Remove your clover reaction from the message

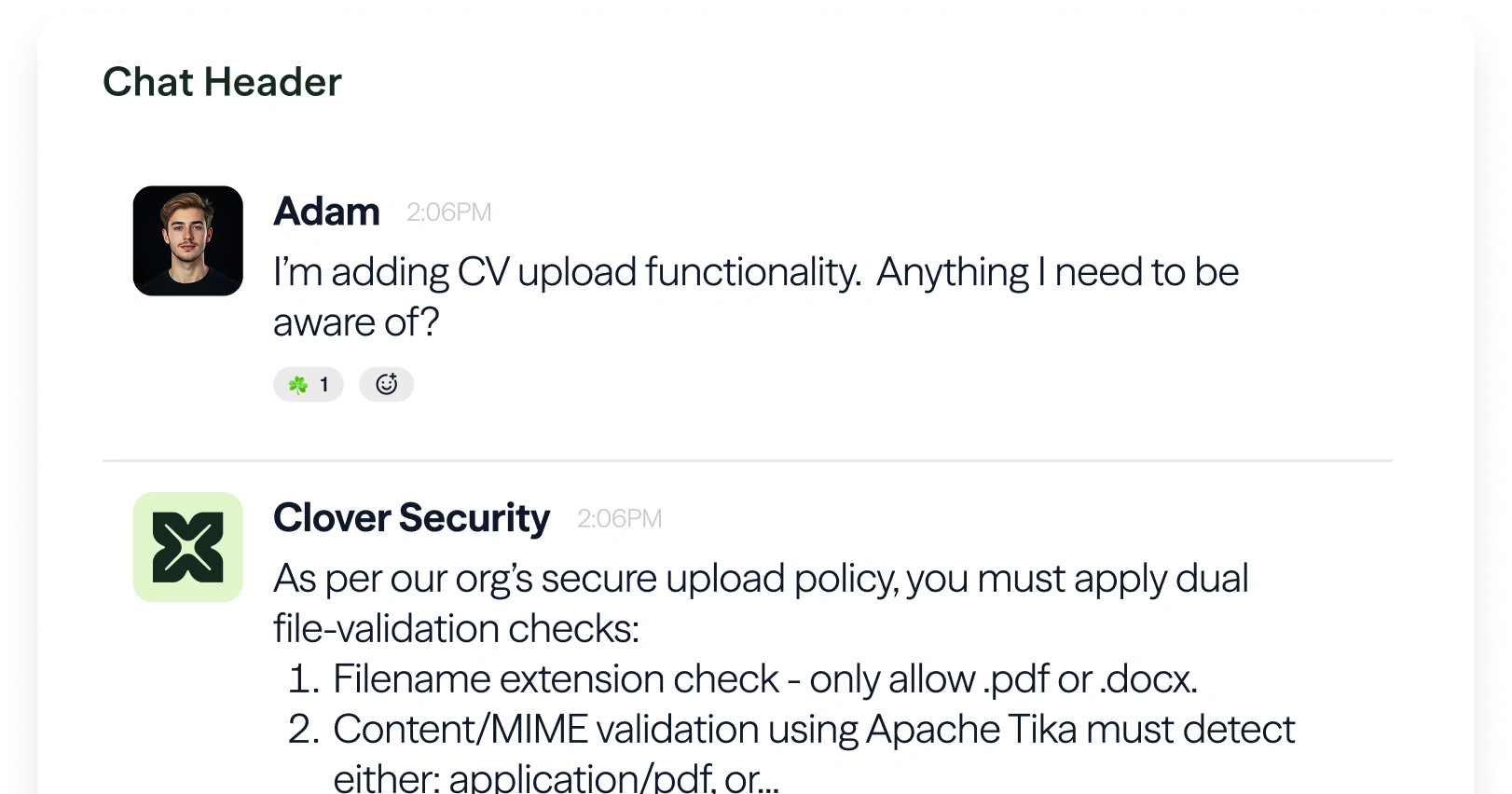coord(308,383)
